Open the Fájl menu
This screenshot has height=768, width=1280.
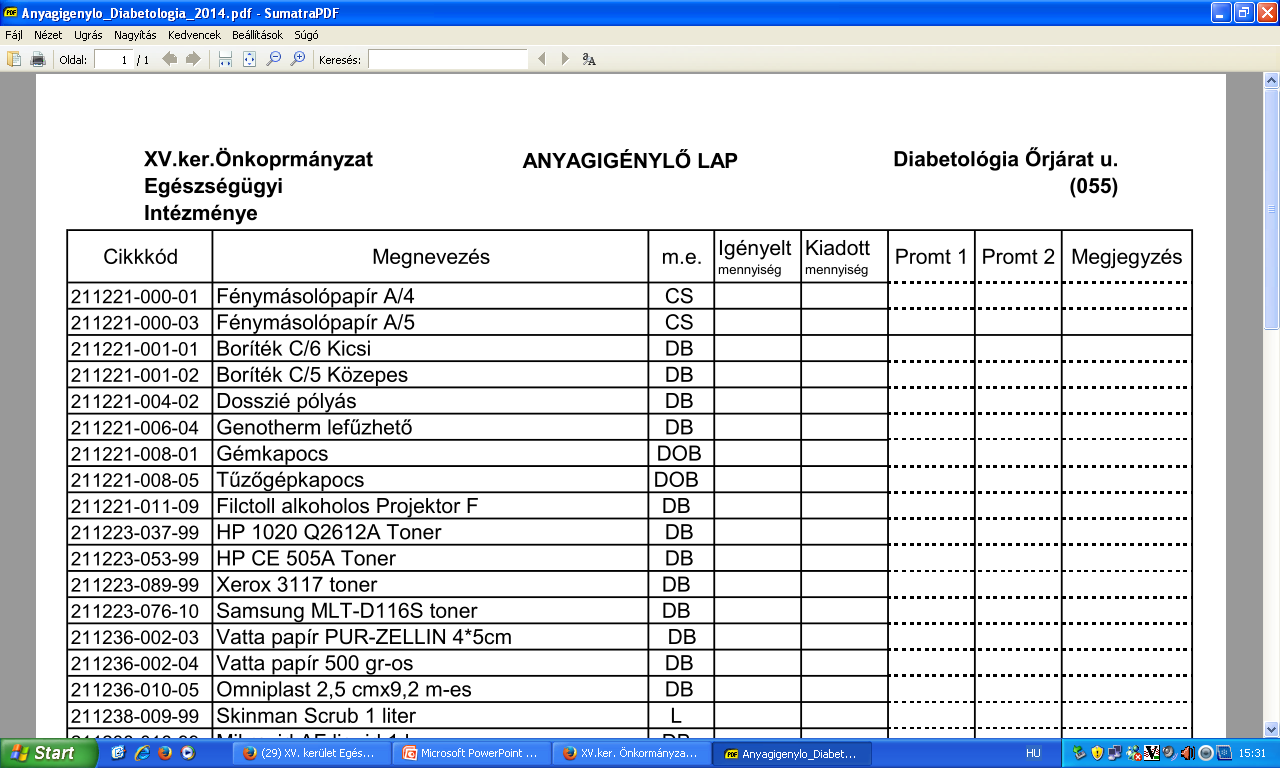click(14, 34)
